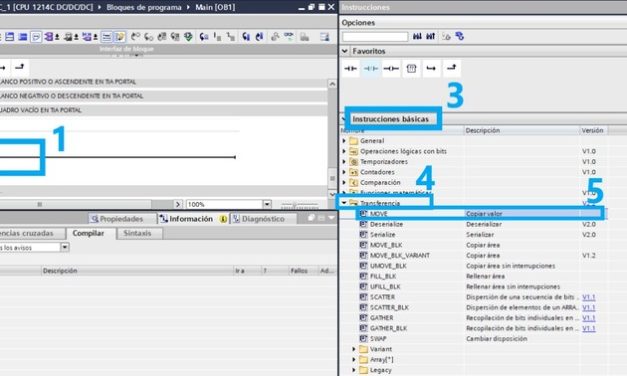Click the last blue icon in Opciones toolbar

click(x=459, y=36)
